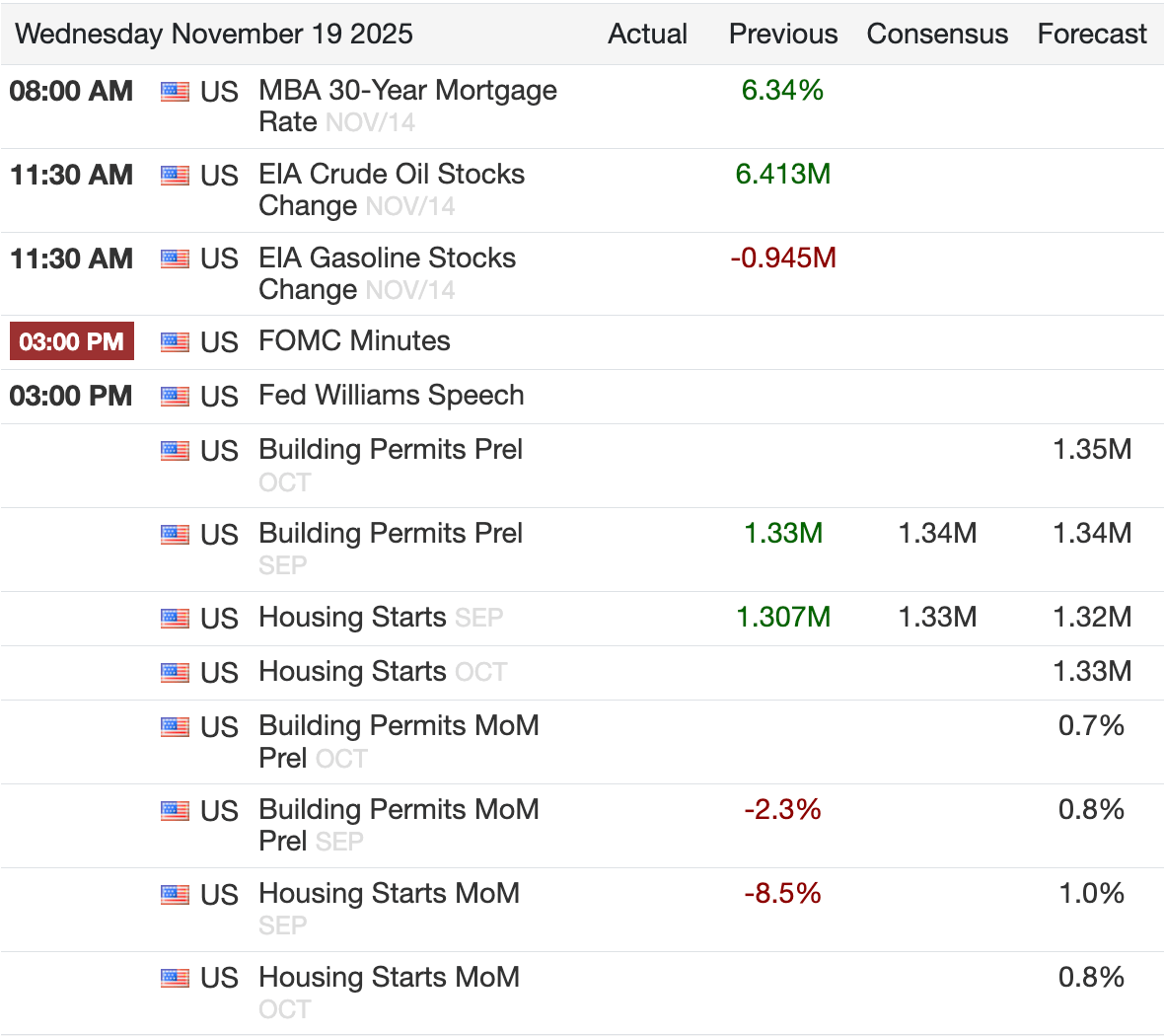Click the US flag beside Housing Starts SEP

coord(175,618)
